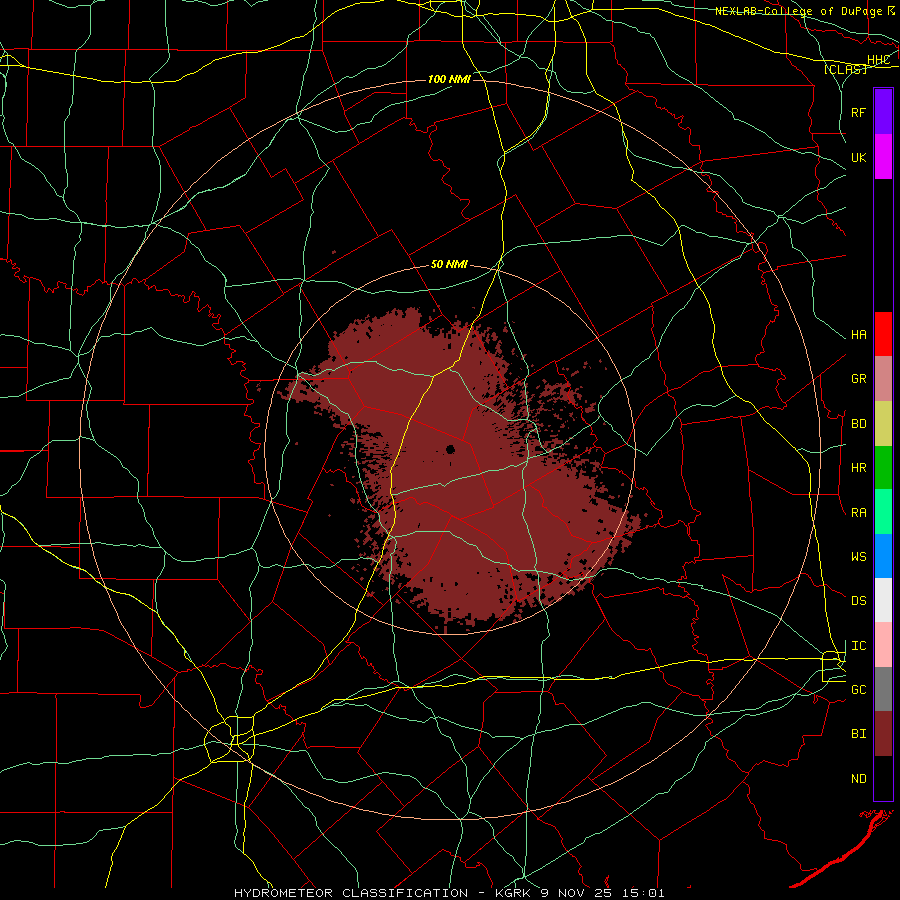Click the BD legend label
Image resolution: width=900 pixels, height=900 pixels.
(859, 424)
